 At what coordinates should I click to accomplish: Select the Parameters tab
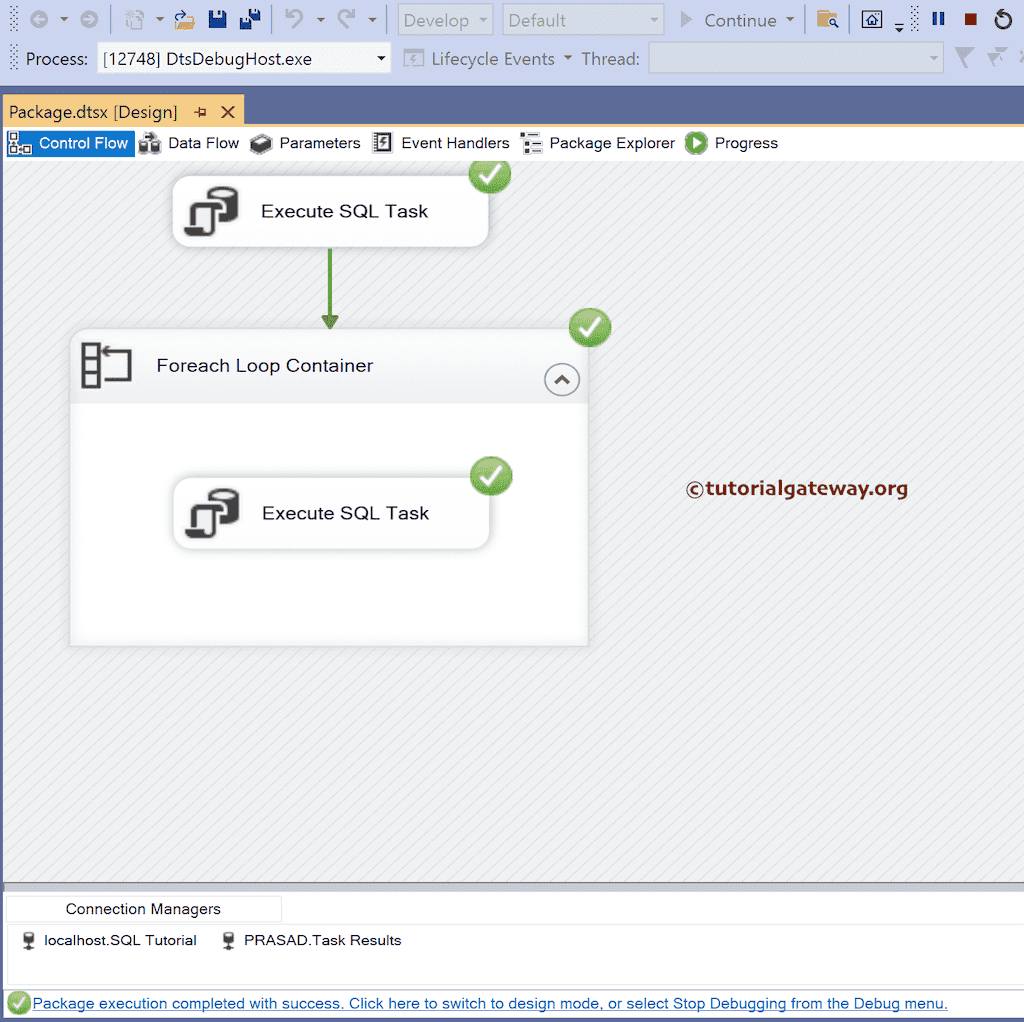[319, 143]
